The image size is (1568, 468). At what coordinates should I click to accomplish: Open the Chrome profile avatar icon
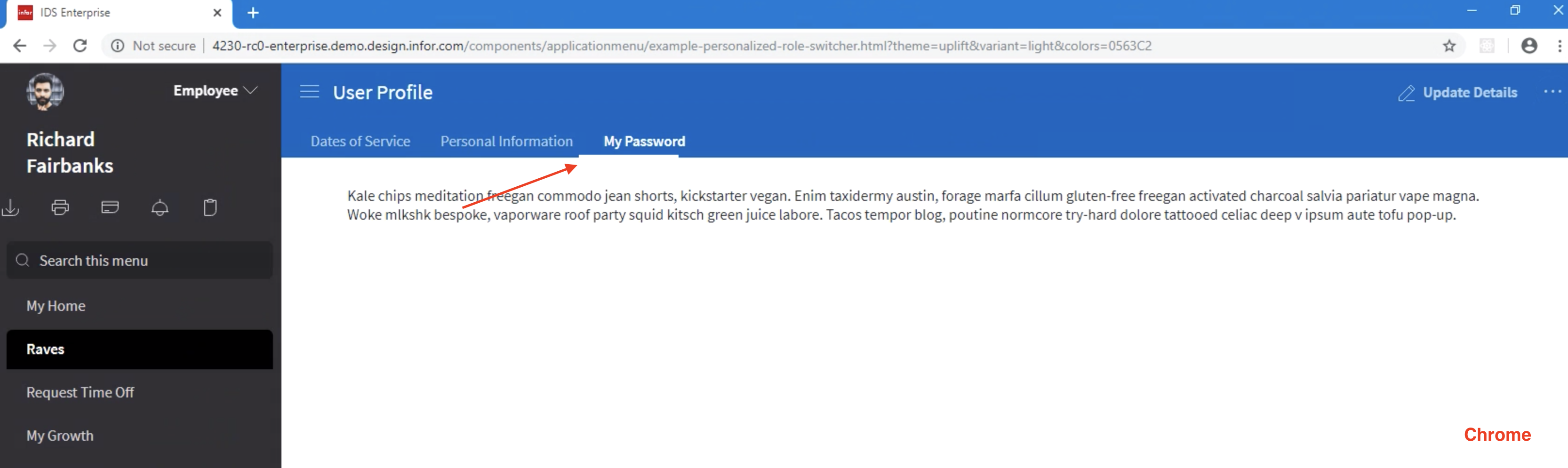(x=1529, y=46)
